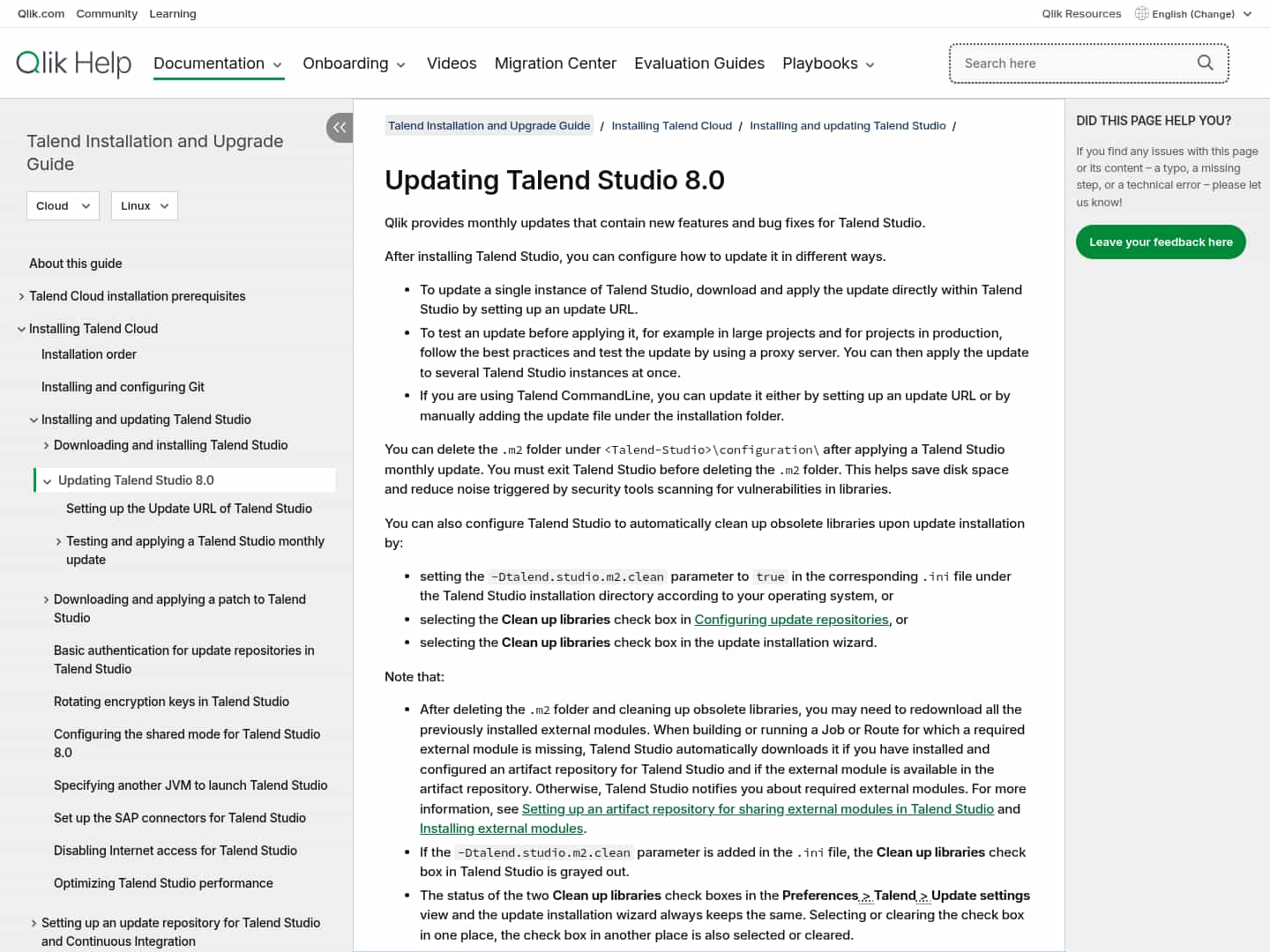Open the Migration Center page

[x=556, y=63]
